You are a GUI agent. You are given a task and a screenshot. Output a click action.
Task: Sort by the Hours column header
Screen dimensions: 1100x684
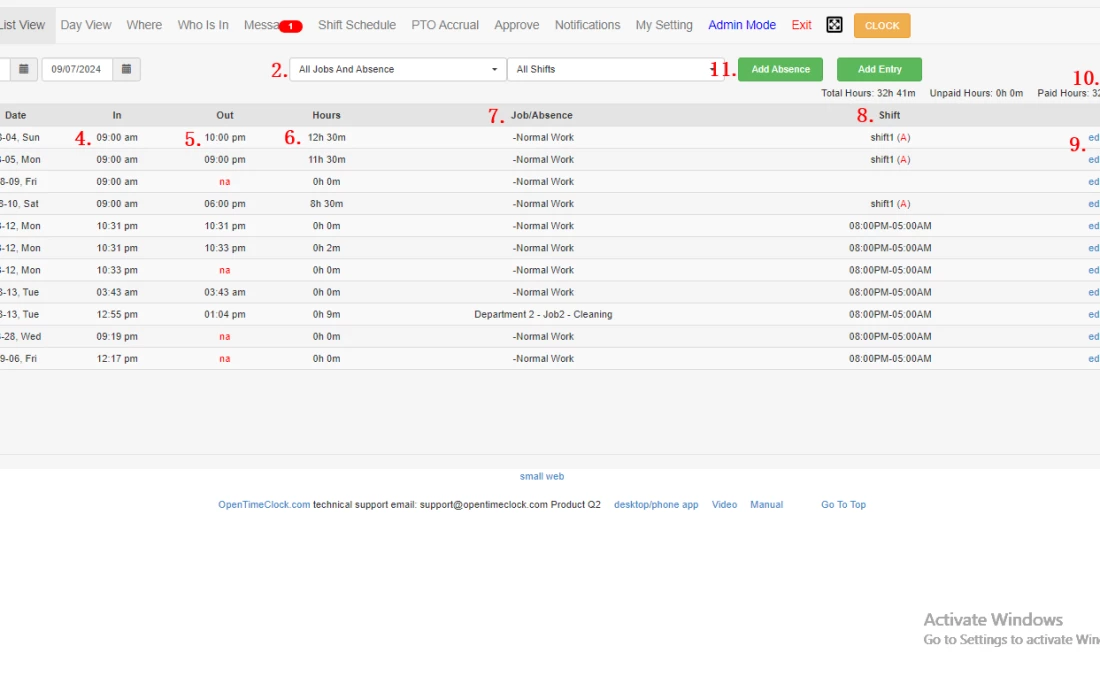326,115
